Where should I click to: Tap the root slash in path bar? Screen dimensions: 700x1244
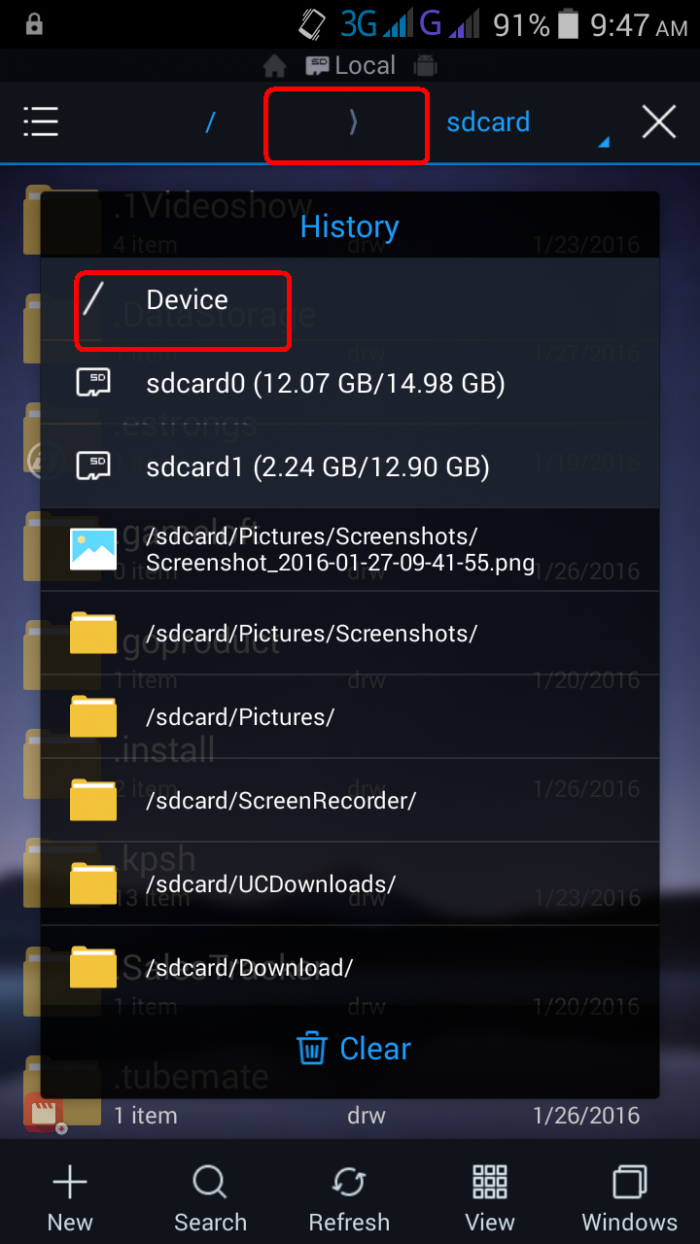tap(210, 123)
